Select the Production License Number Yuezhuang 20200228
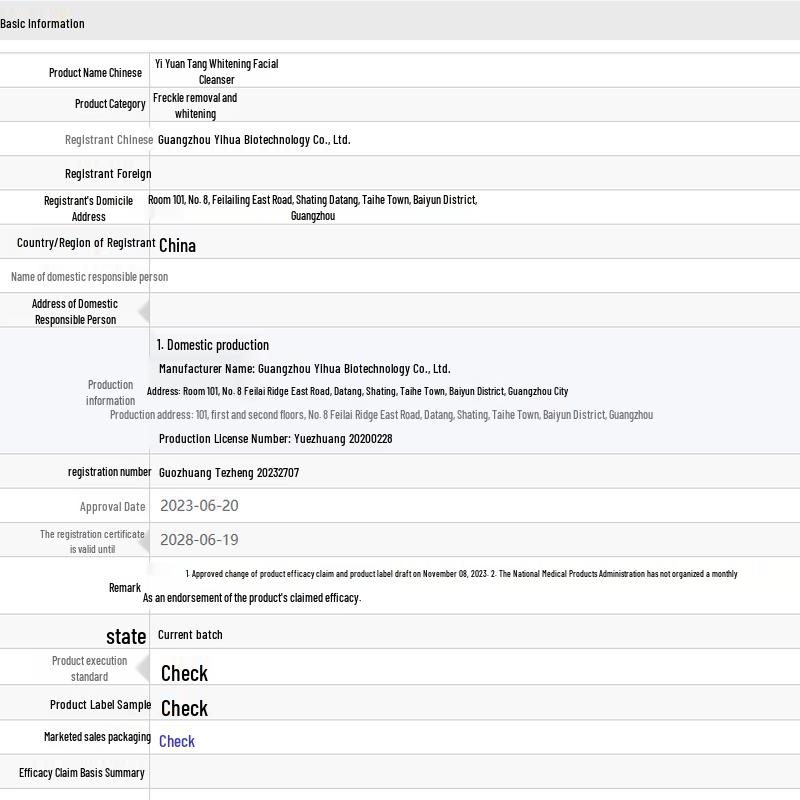The width and height of the screenshot is (800, 800). click(275, 439)
